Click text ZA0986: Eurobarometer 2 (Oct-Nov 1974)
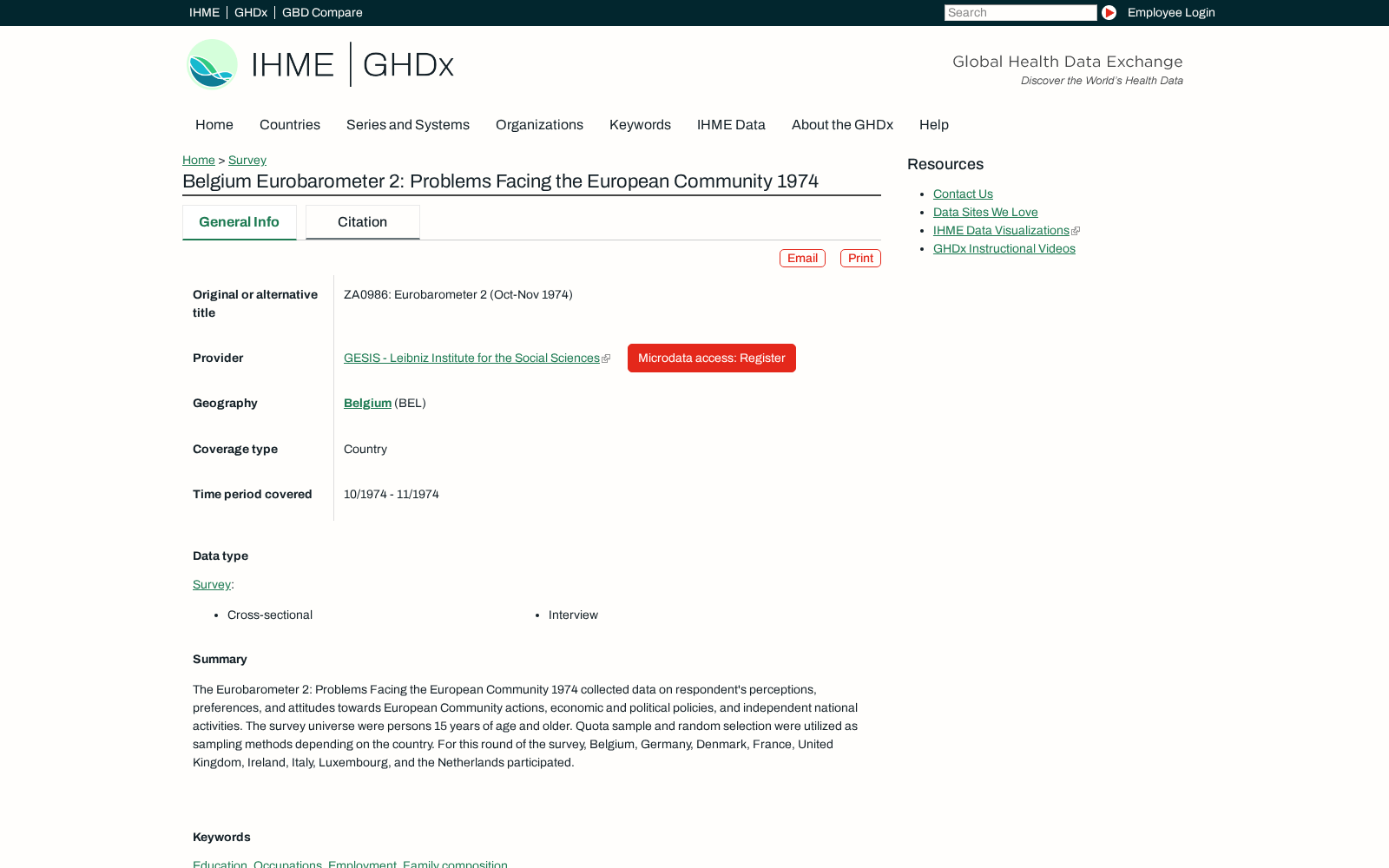Viewport: 1389px width, 868px height. click(458, 295)
